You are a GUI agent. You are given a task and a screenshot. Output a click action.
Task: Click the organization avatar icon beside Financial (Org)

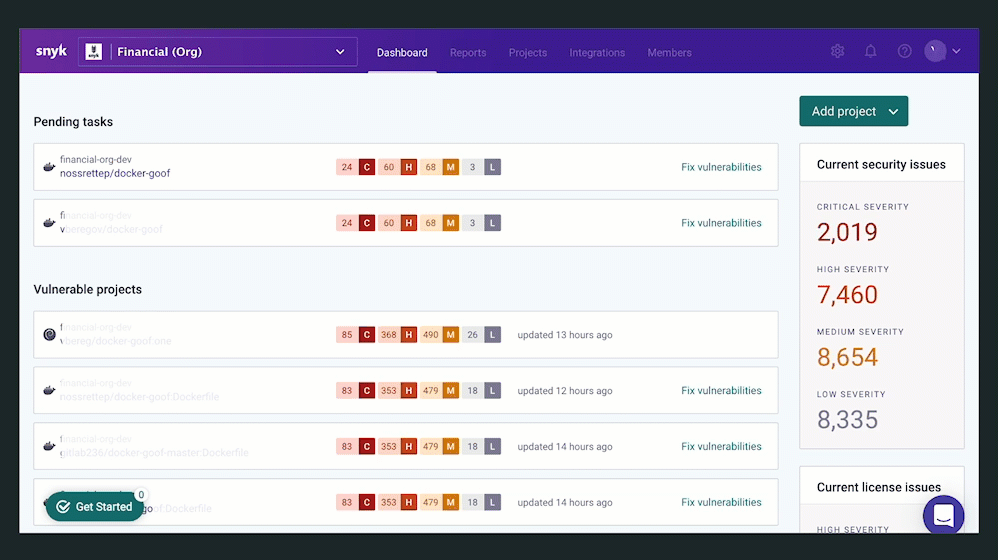[94, 52]
